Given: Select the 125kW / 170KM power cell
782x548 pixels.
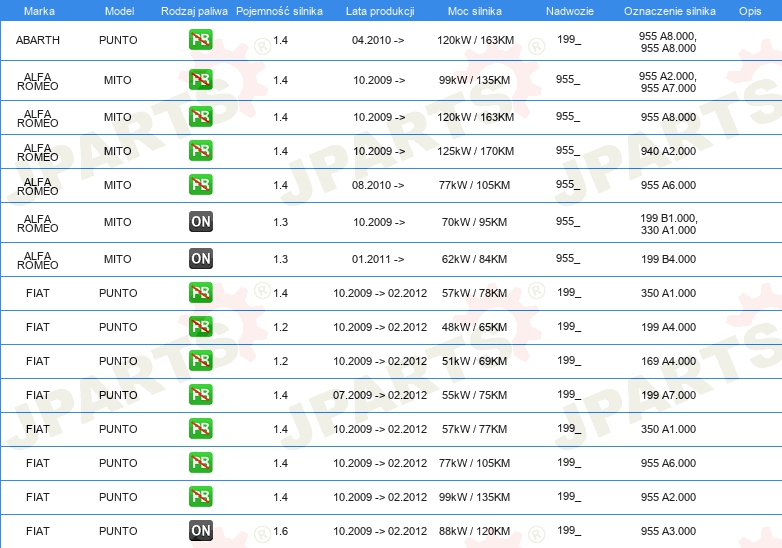Looking at the screenshot, I should [475, 151].
